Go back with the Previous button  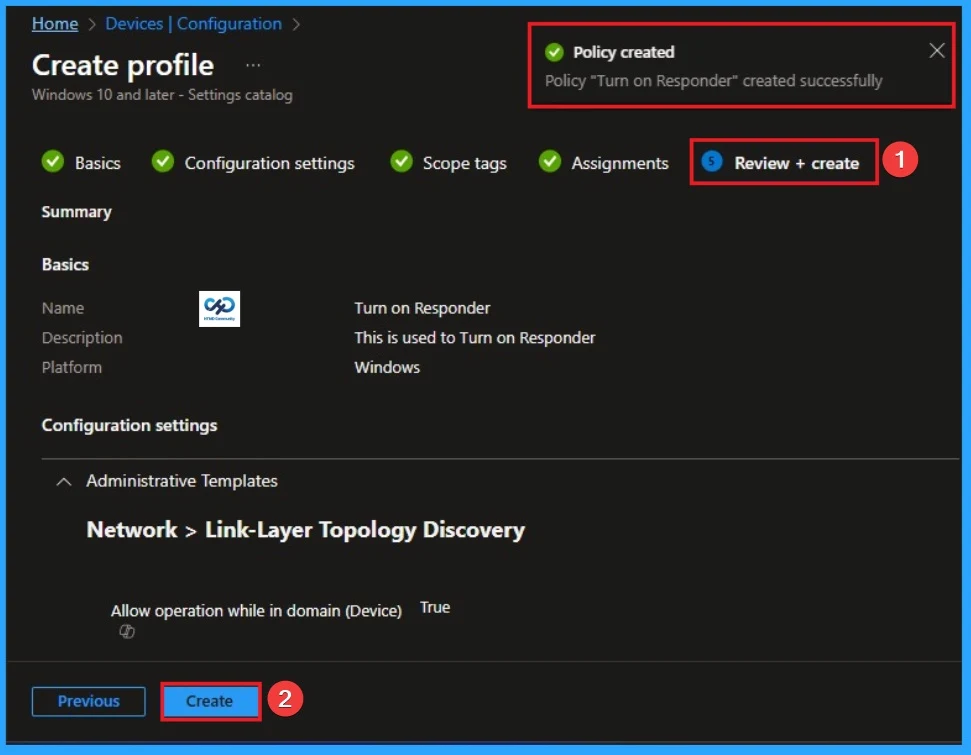tap(88, 701)
